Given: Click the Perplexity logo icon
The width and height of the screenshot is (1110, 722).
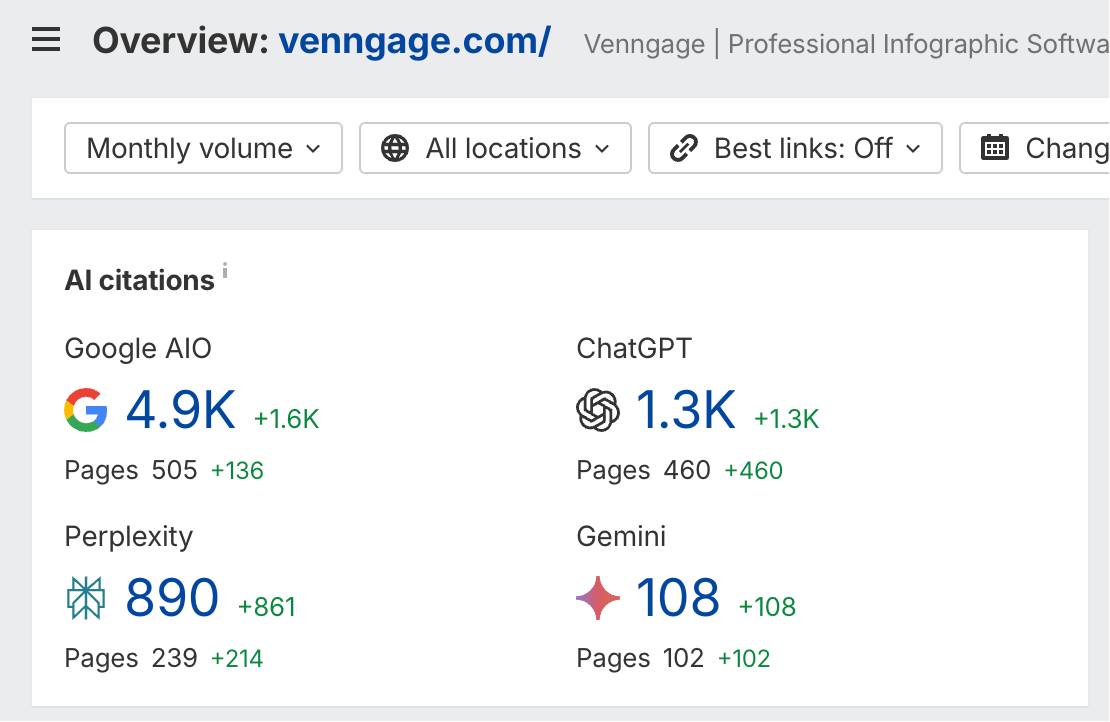Looking at the screenshot, I should [86, 598].
